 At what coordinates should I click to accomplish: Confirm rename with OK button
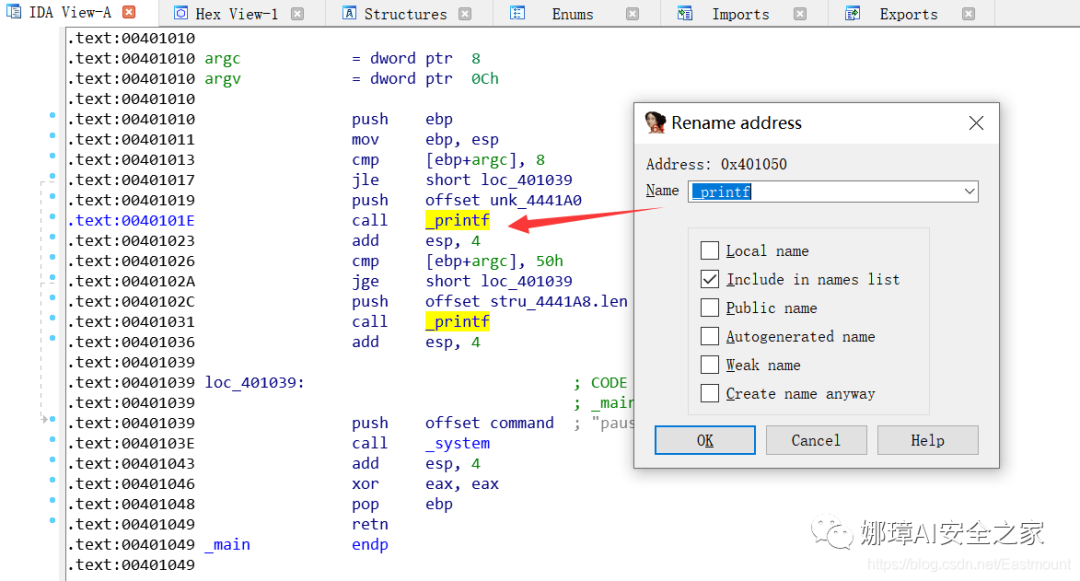tap(705, 440)
